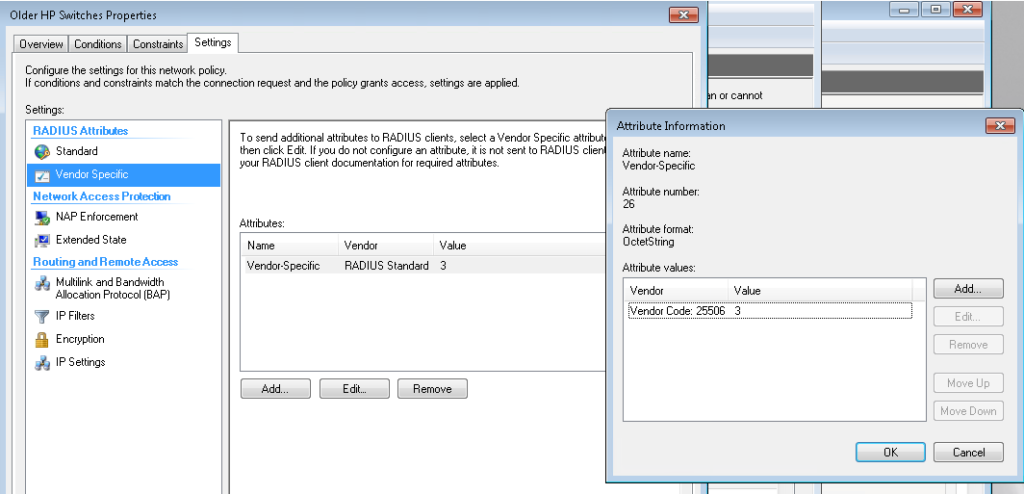Click Edit button below the Attributes list
1024x494 pixels.
(x=354, y=389)
